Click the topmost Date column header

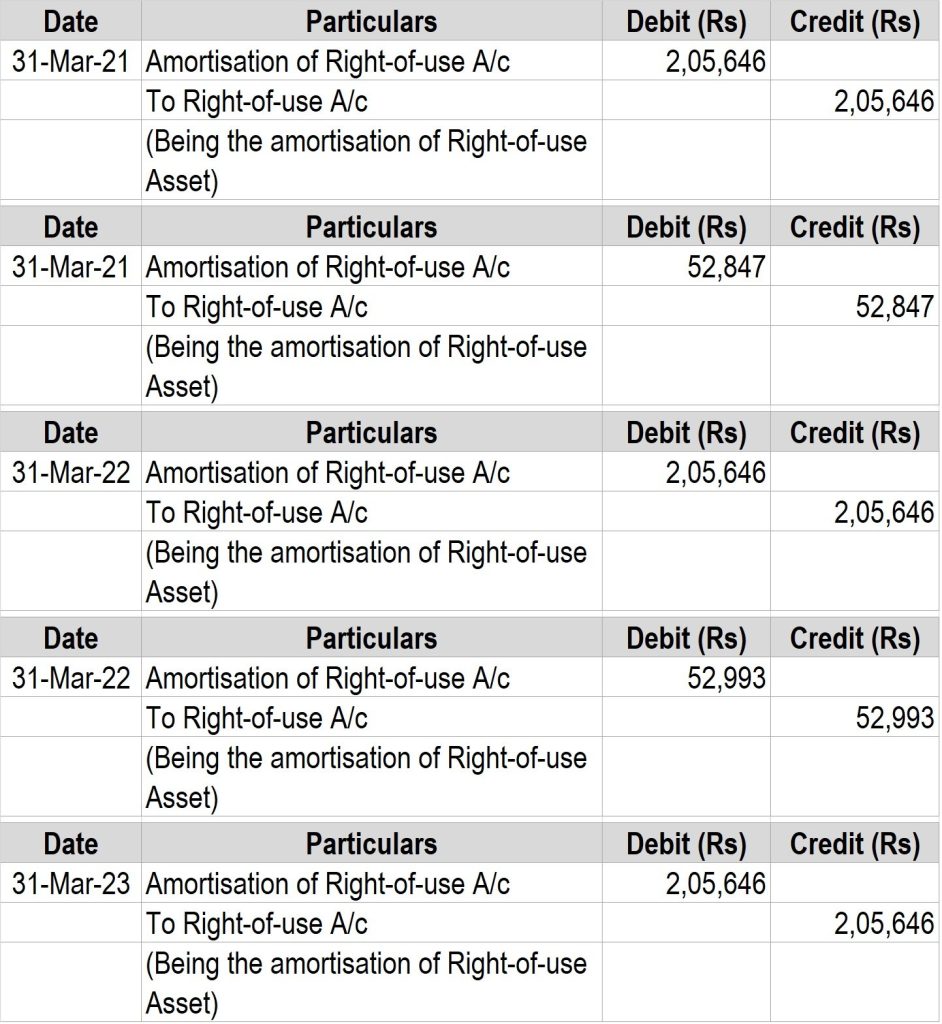(71, 21)
